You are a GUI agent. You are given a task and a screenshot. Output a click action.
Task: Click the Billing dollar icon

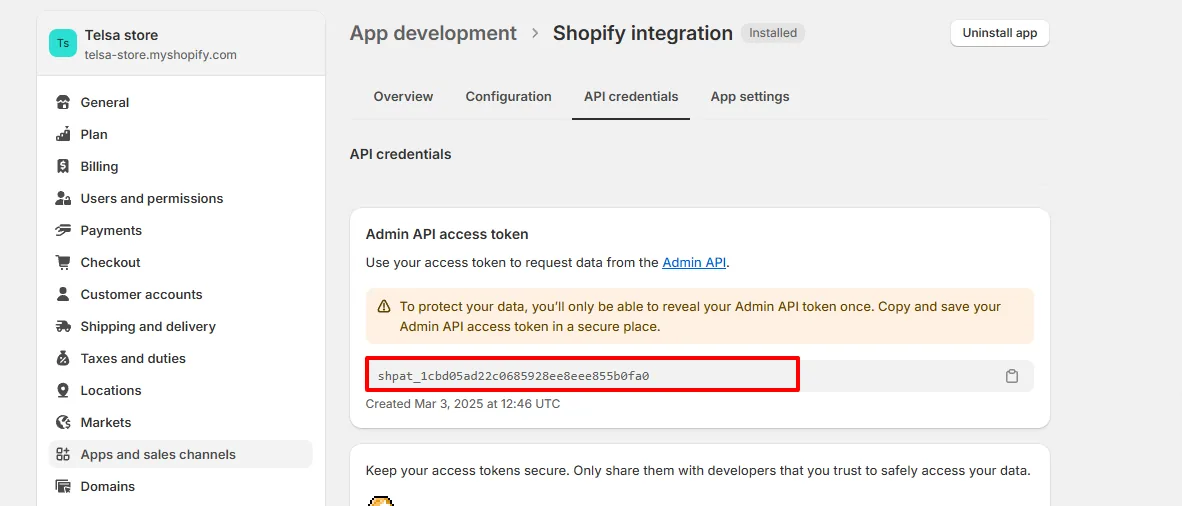pos(63,167)
